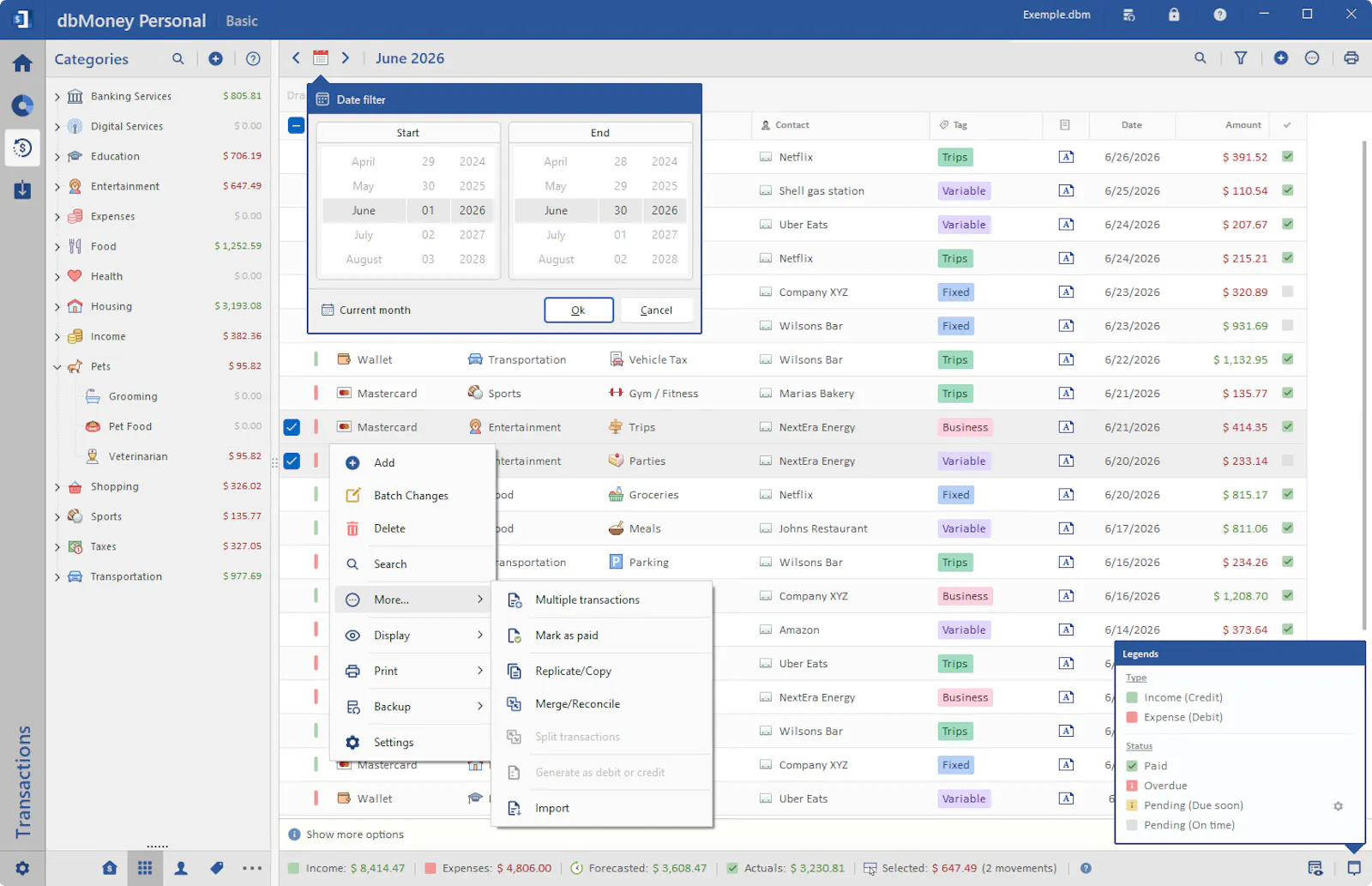Click the Fixed tag in Company XYZ $320.89 row
Viewport: 1372px width, 886px height.
coord(955,292)
